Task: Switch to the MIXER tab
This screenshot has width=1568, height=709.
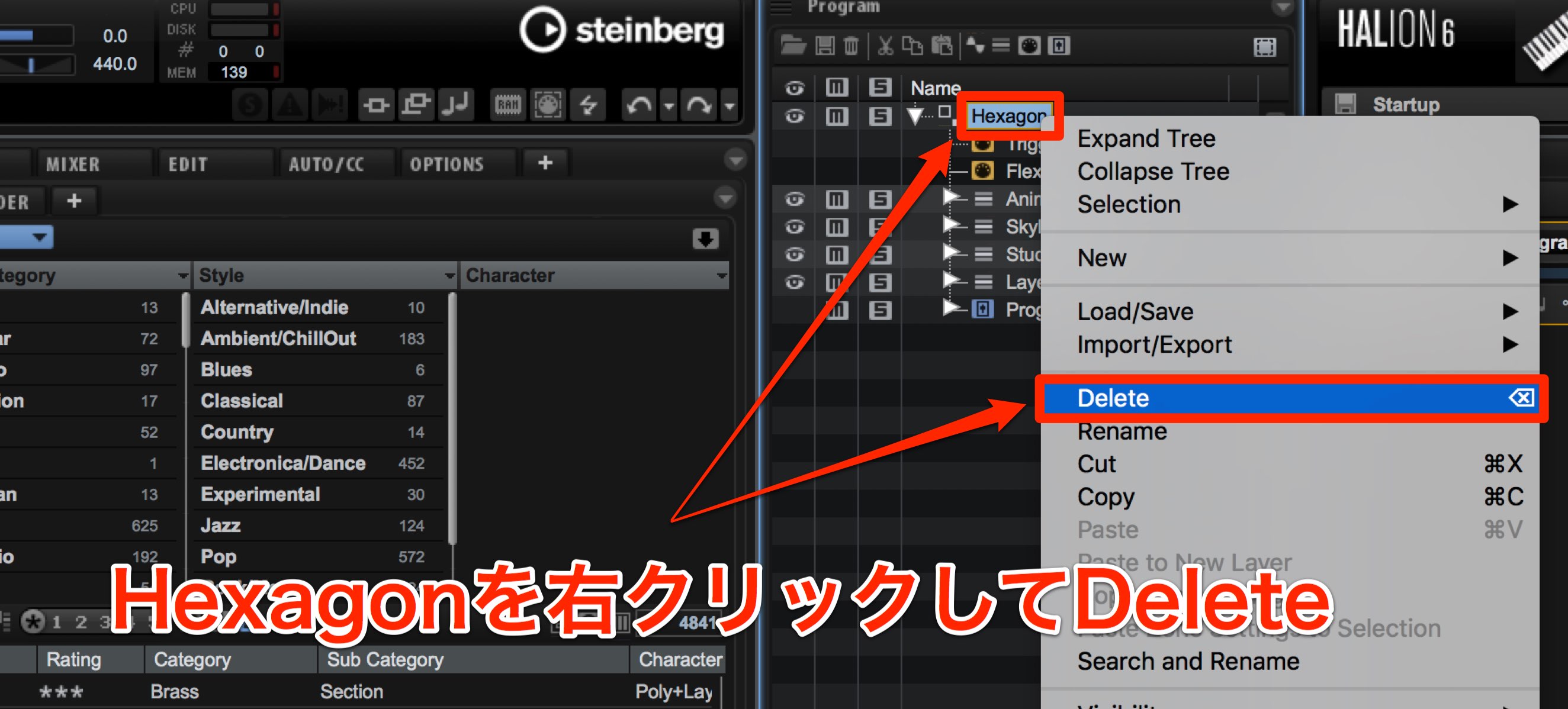Action: (x=72, y=165)
